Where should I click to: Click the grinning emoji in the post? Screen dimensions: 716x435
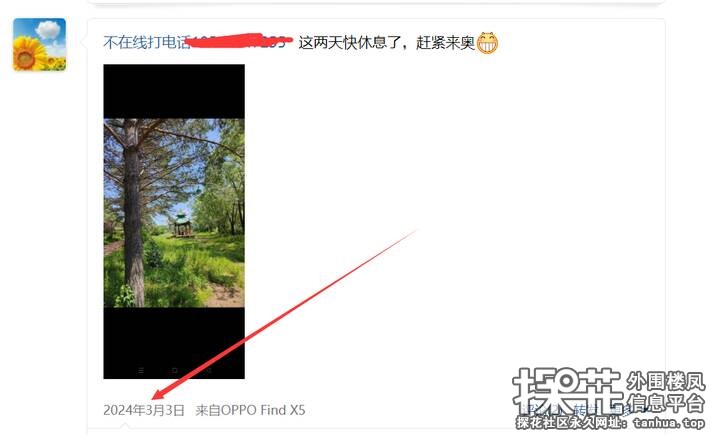[487, 43]
